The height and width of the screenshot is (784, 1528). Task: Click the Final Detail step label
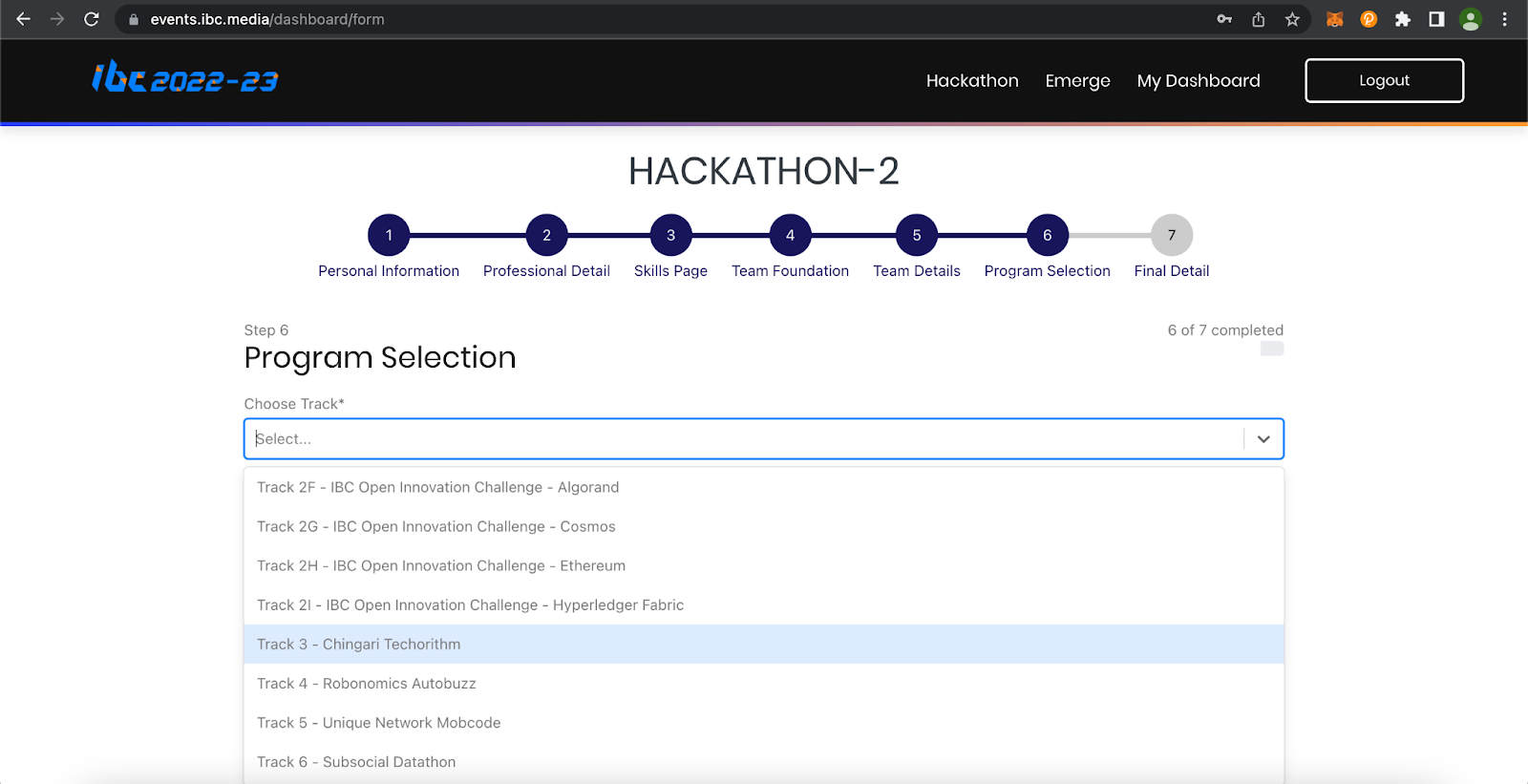point(1172,271)
